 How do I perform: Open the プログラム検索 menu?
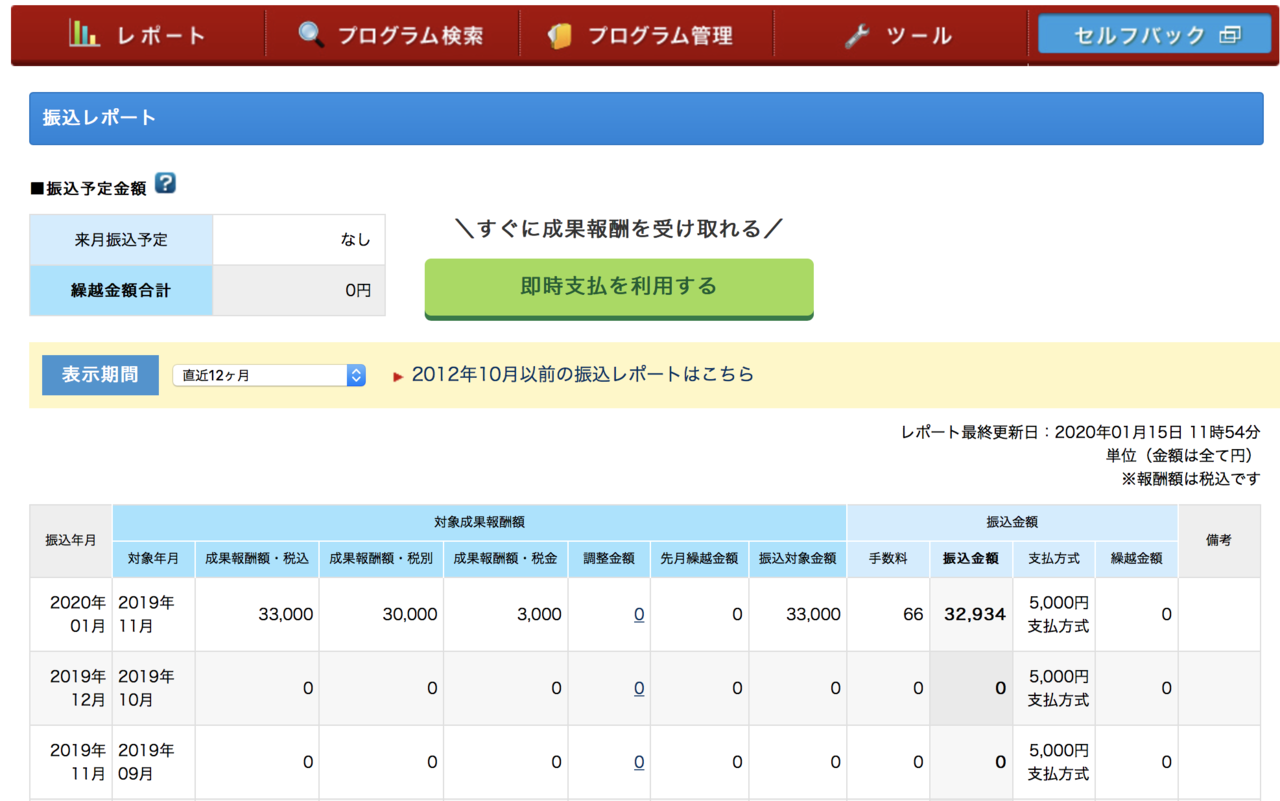click(x=392, y=35)
